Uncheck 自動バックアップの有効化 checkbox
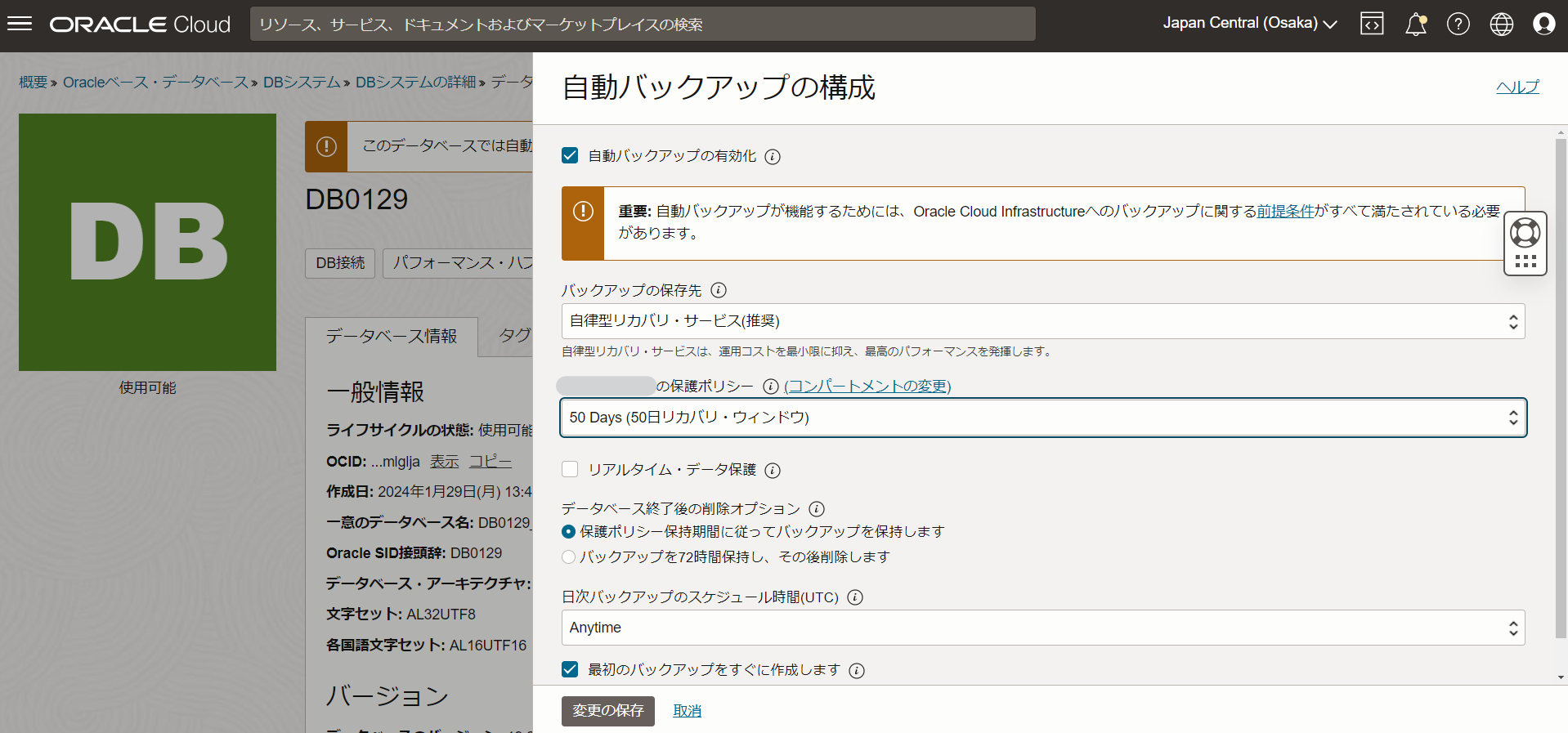Viewport: 1568px width, 733px height. click(x=570, y=155)
